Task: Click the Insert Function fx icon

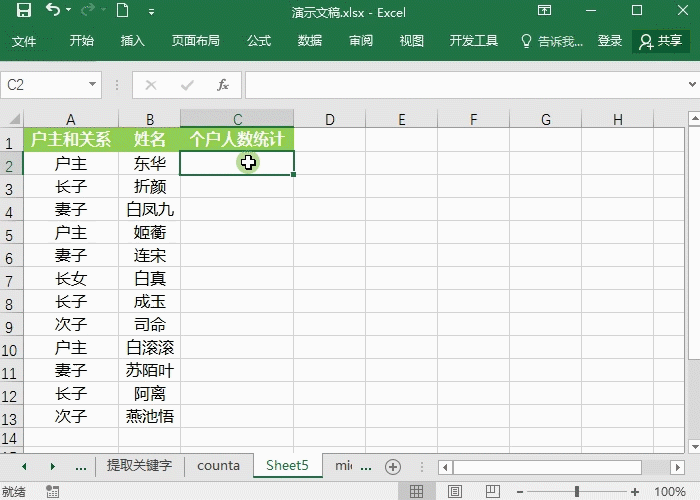Action: coord(223,84)
